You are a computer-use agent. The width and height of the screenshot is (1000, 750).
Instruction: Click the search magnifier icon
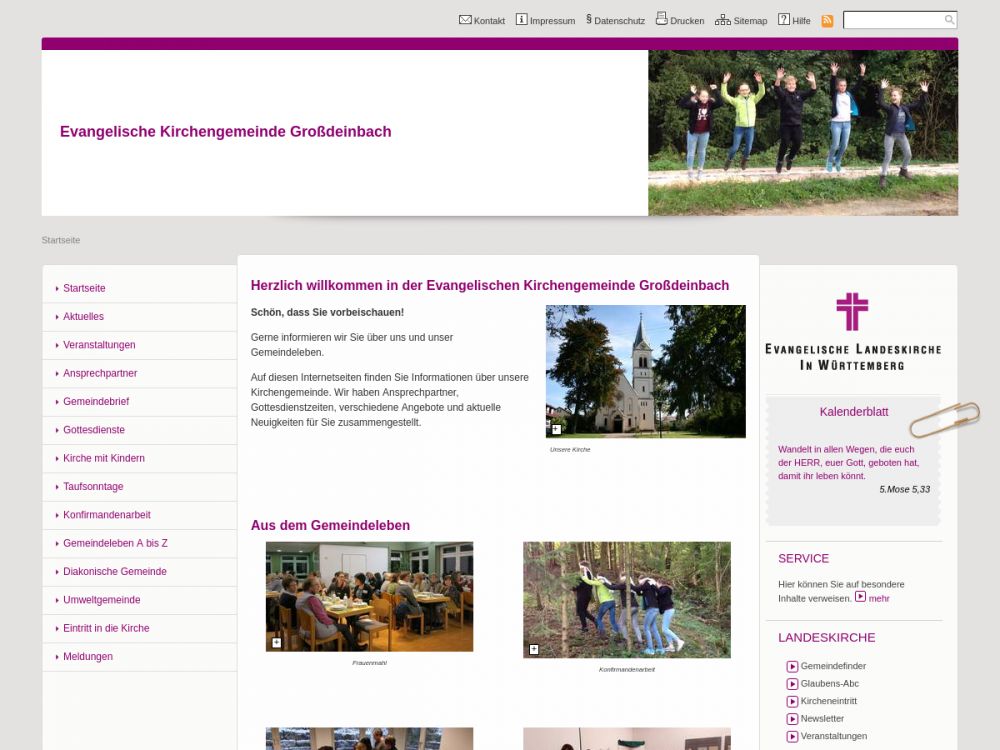[949, 20]
